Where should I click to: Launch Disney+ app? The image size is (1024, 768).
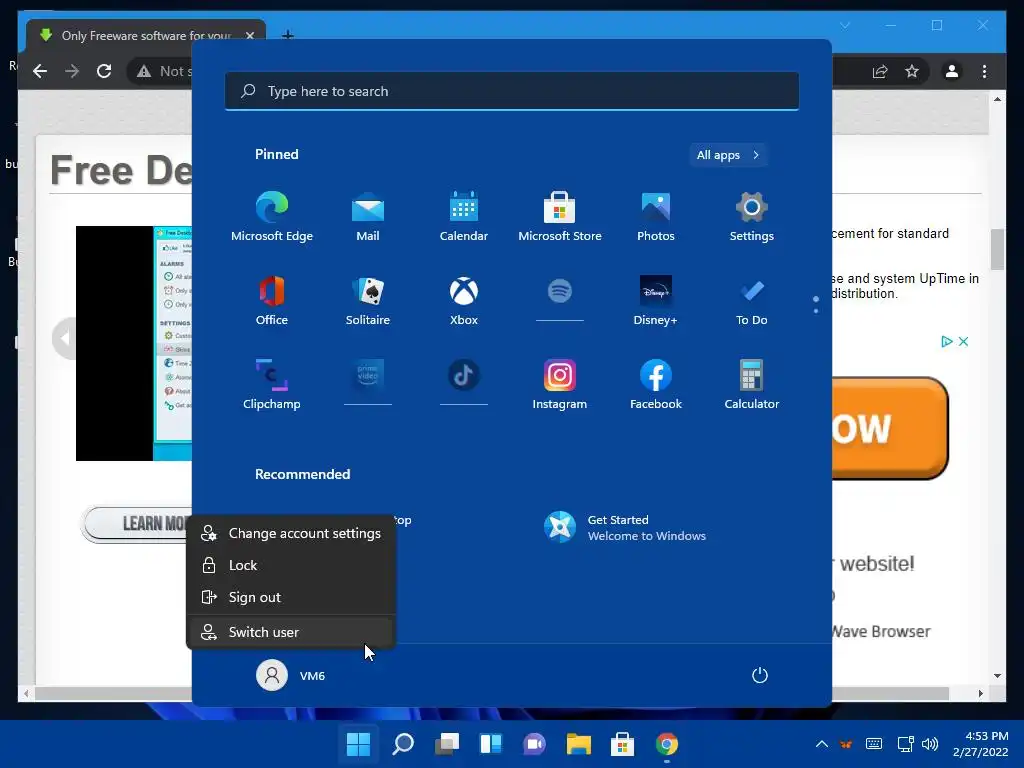pyautogui.click(x=656, y=300)
